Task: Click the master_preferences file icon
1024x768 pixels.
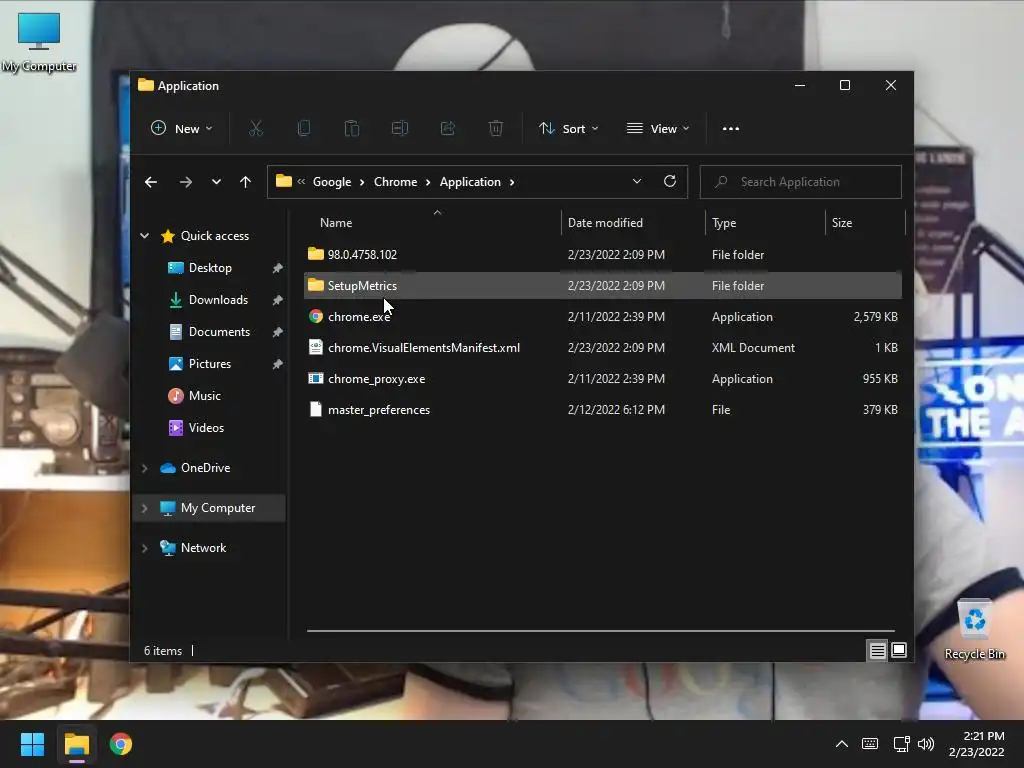Action: 316,409
